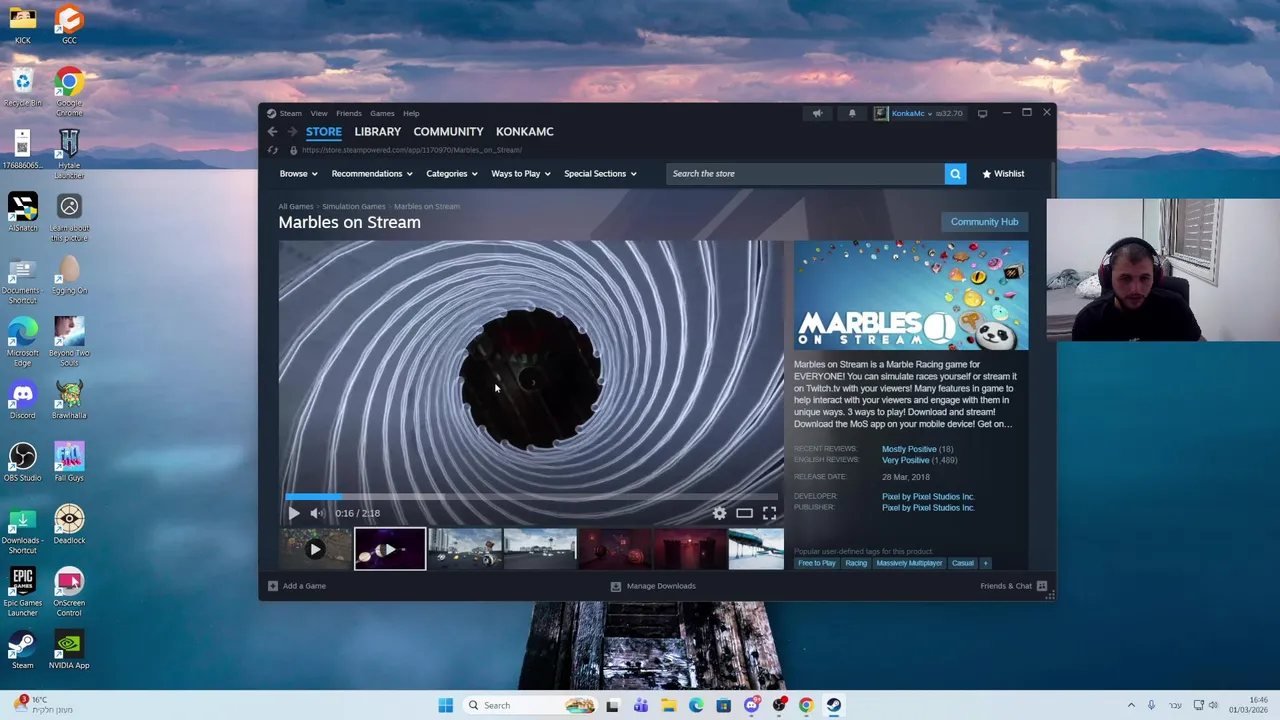Toggle theater mode in the trailer player
This screenshot has width=1280, height=720.
744,513
